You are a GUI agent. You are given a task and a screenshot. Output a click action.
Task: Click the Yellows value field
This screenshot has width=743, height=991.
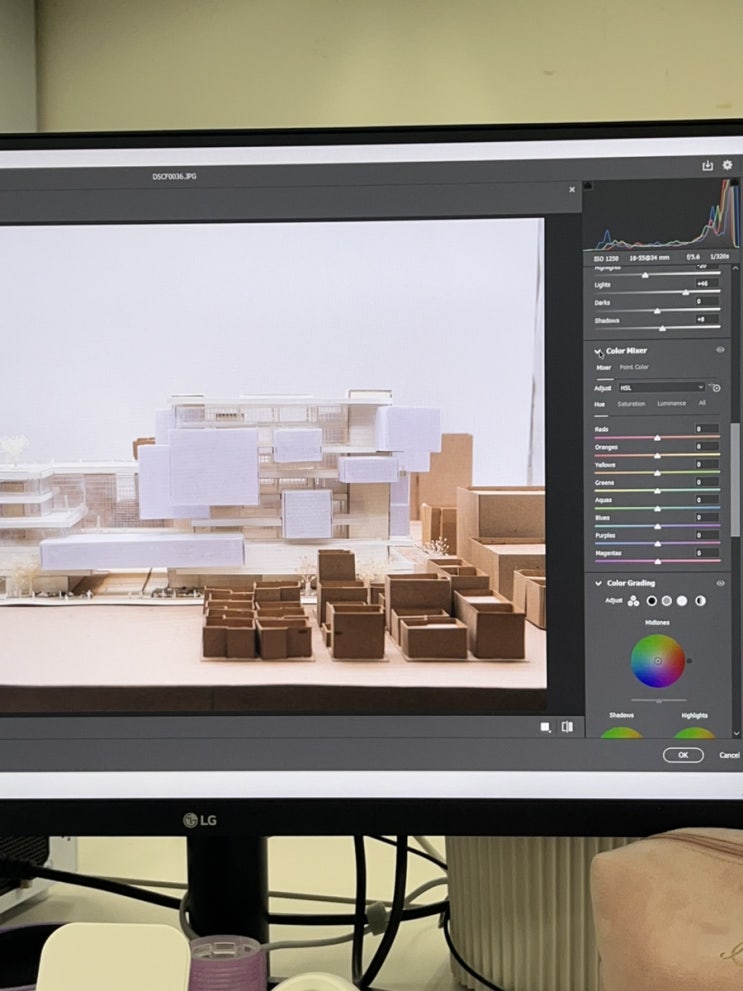tap(706, 464)
